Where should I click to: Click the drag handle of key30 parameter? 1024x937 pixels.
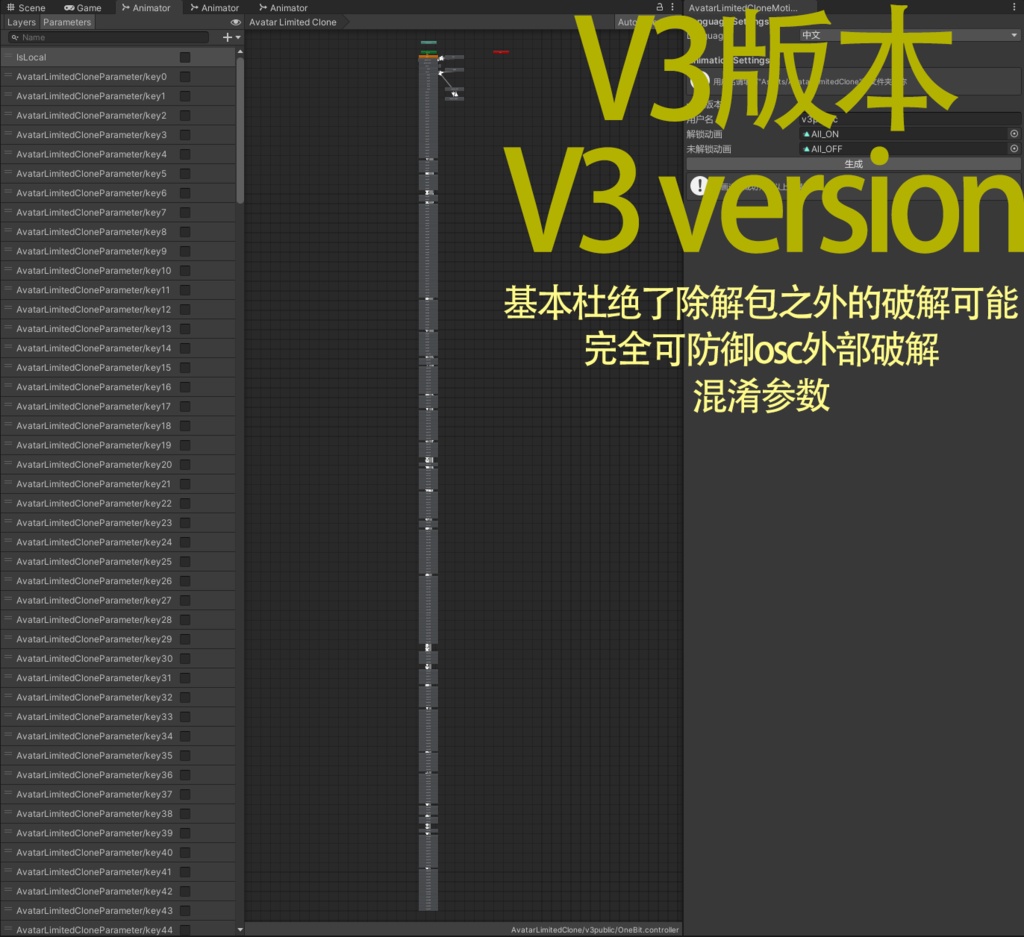[x=8, y=659]
